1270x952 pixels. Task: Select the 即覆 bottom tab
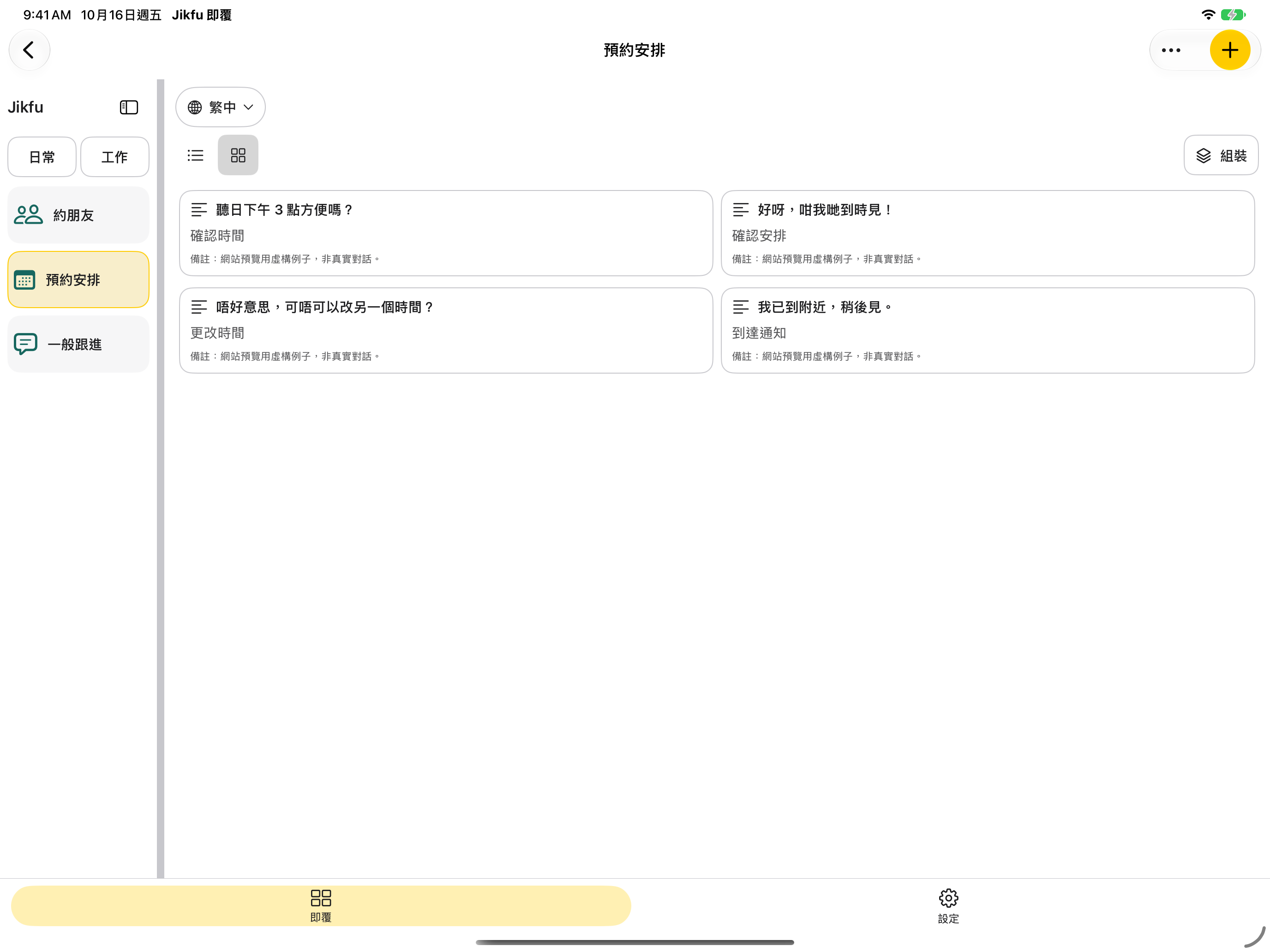pyautogui.click(x=321, y=905)
